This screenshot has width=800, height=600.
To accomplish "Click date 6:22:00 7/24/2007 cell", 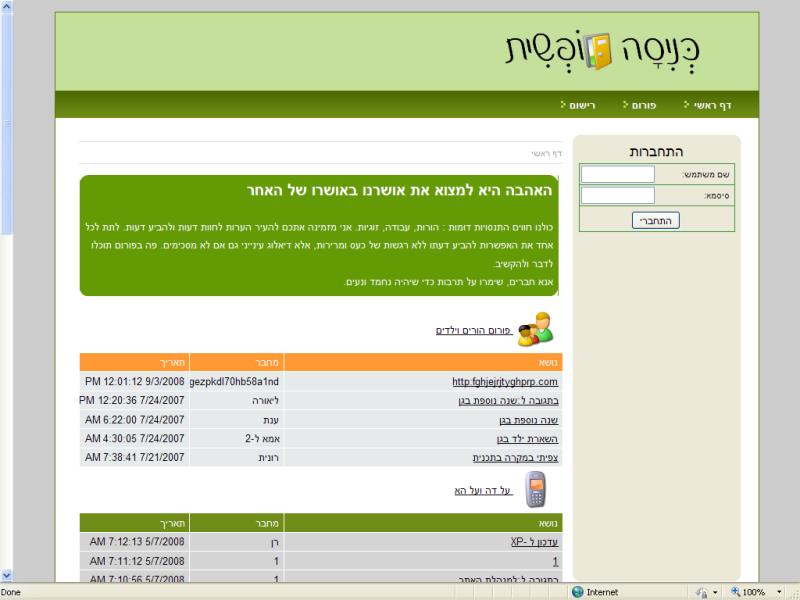I will (134, 420).
